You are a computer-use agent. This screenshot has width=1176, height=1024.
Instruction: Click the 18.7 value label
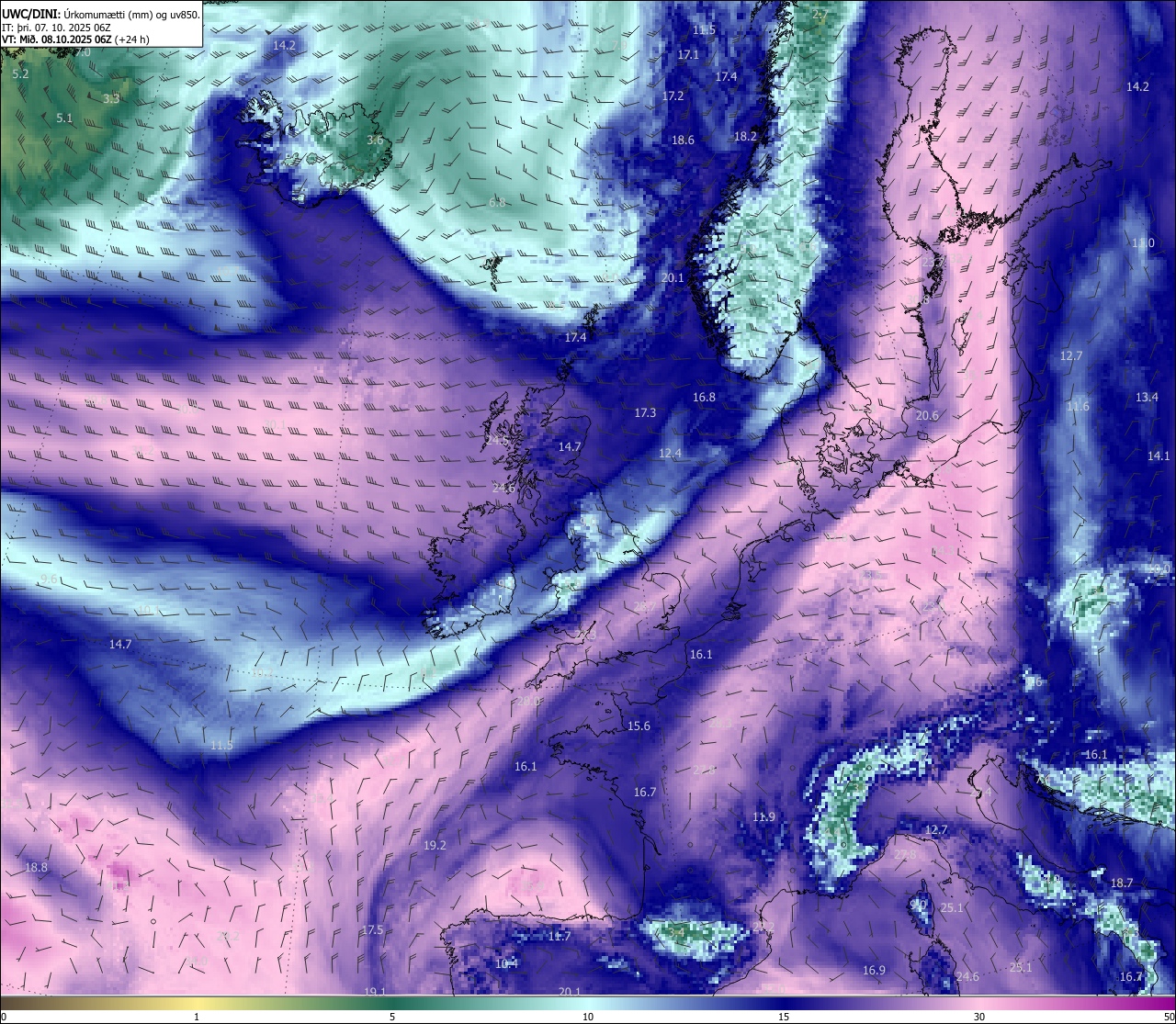[1122, 883]
